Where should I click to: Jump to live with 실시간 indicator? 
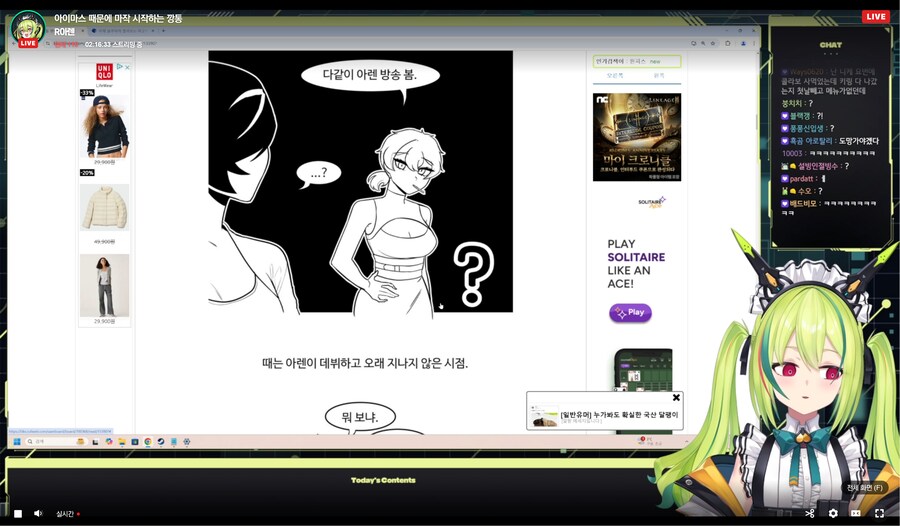(67, 514)
